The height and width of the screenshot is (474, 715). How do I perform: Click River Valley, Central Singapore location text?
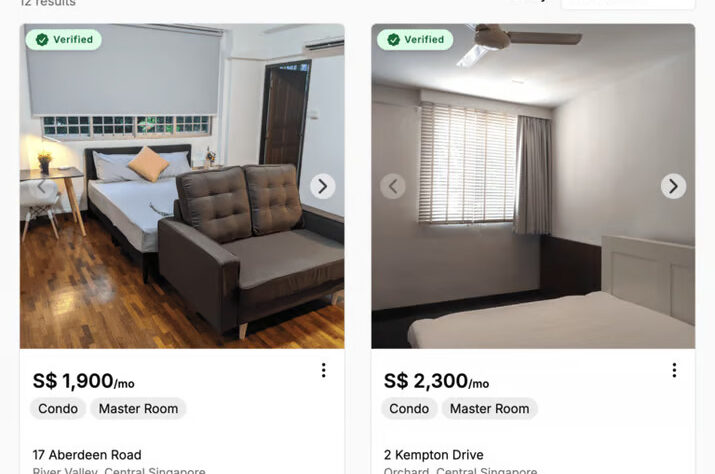119,470
